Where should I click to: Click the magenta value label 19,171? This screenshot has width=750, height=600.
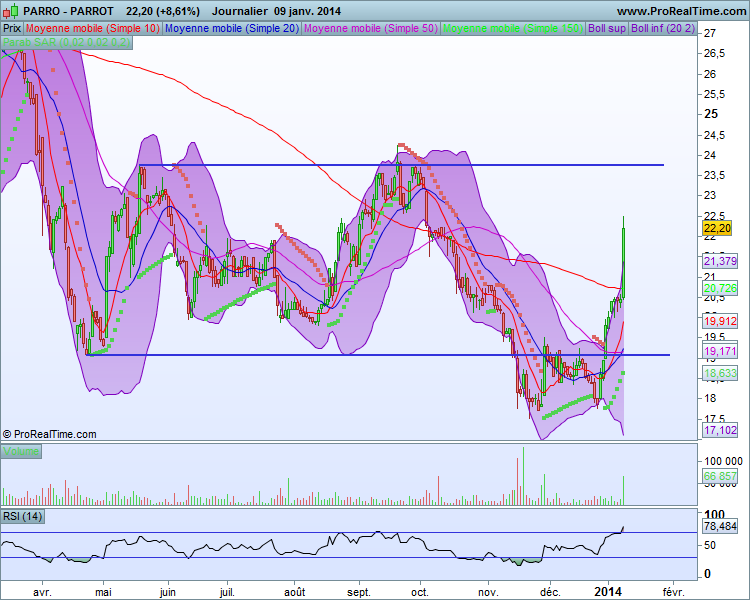click(720, 351)
